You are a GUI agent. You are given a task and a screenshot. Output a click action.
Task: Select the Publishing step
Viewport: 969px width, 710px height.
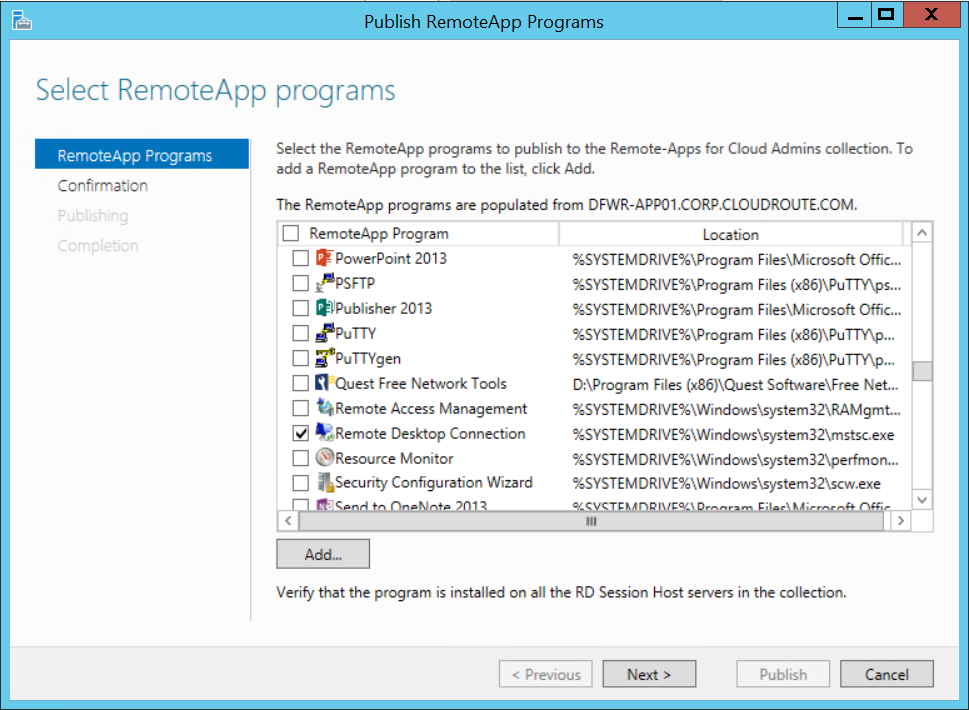click(93, 216)
